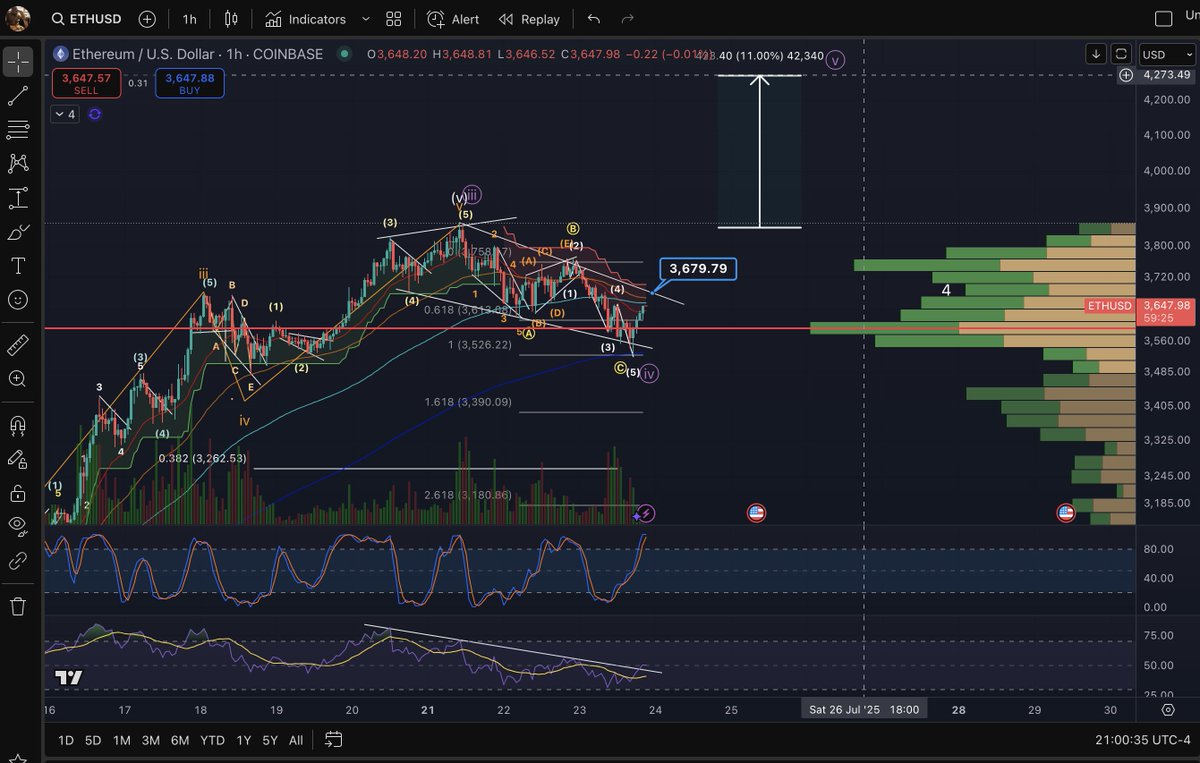This screenshot has width=1200, height=763.
Task: Open the user profile avatar menu
Action: point(19,18)
